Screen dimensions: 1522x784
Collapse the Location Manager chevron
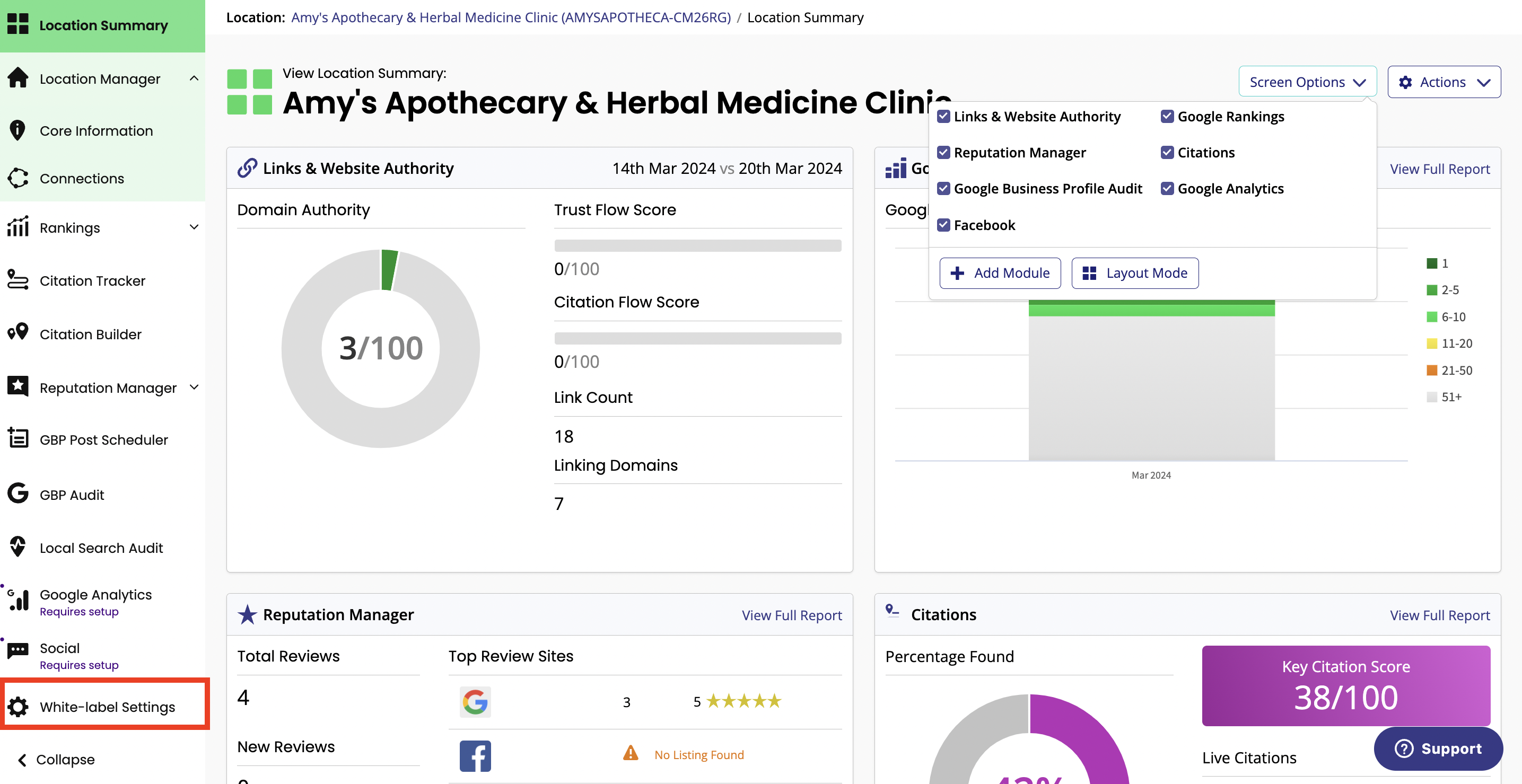click(x=194, y=78)
